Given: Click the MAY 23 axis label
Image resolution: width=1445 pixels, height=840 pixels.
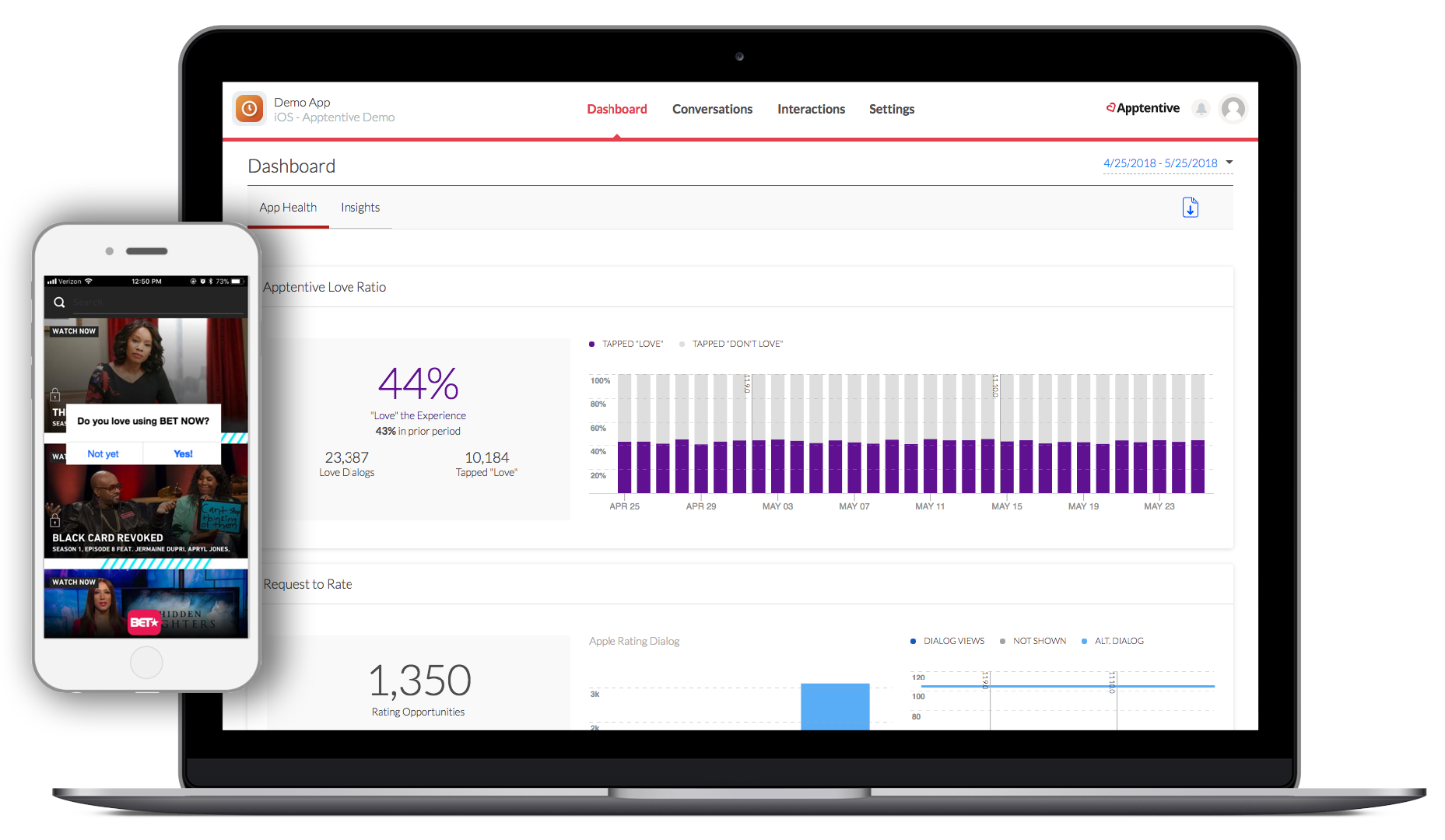Looking at the screenshot, I should pos(1159,506).
